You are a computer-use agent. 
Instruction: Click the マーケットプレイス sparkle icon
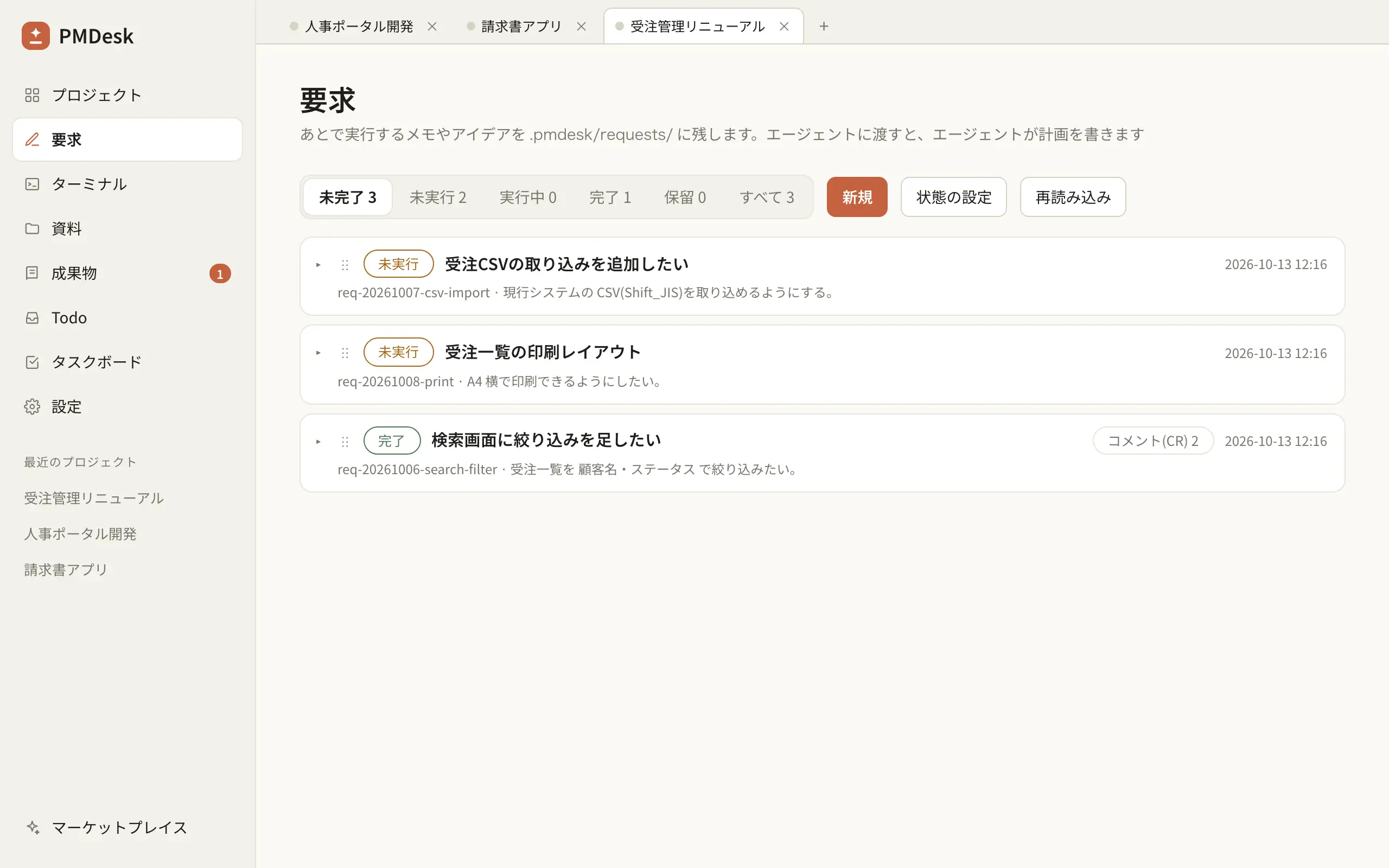point(32,827)
